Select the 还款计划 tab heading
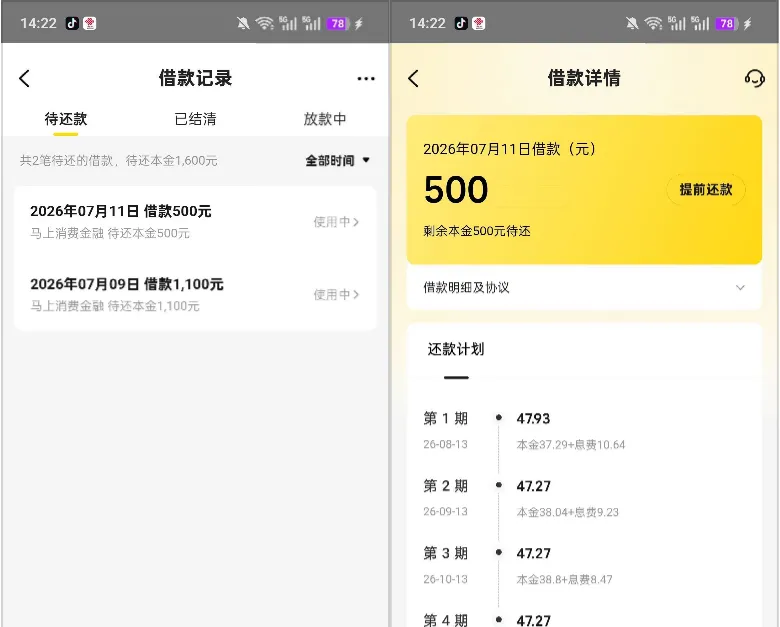The height and width of the screenshot is (627, 780). point(456,349)
